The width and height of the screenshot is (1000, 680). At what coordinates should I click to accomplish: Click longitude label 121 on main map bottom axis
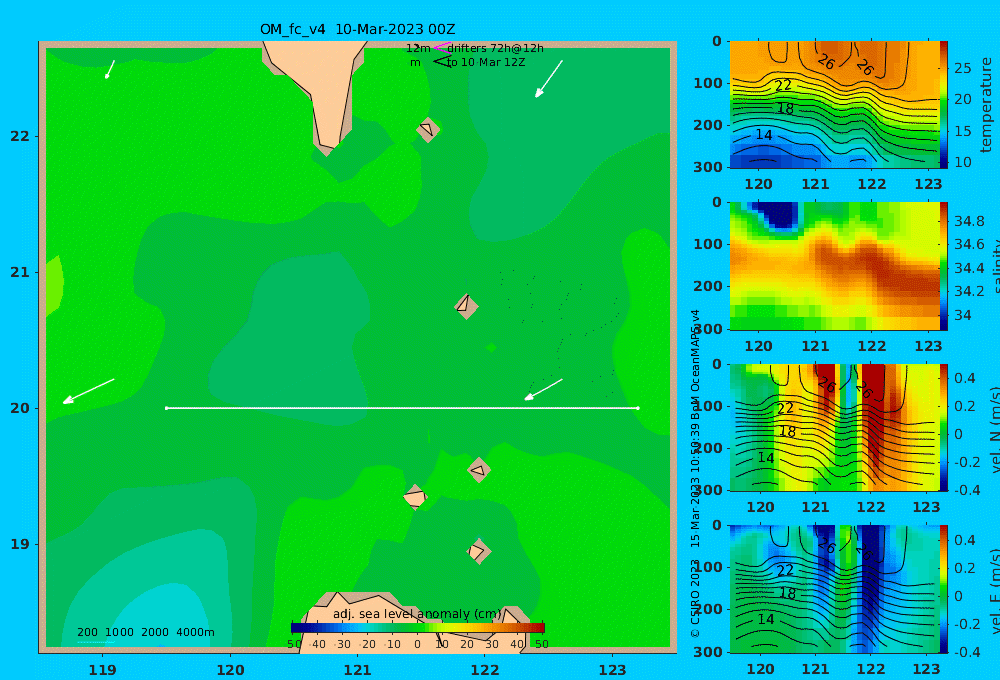(x=358, y=670)
